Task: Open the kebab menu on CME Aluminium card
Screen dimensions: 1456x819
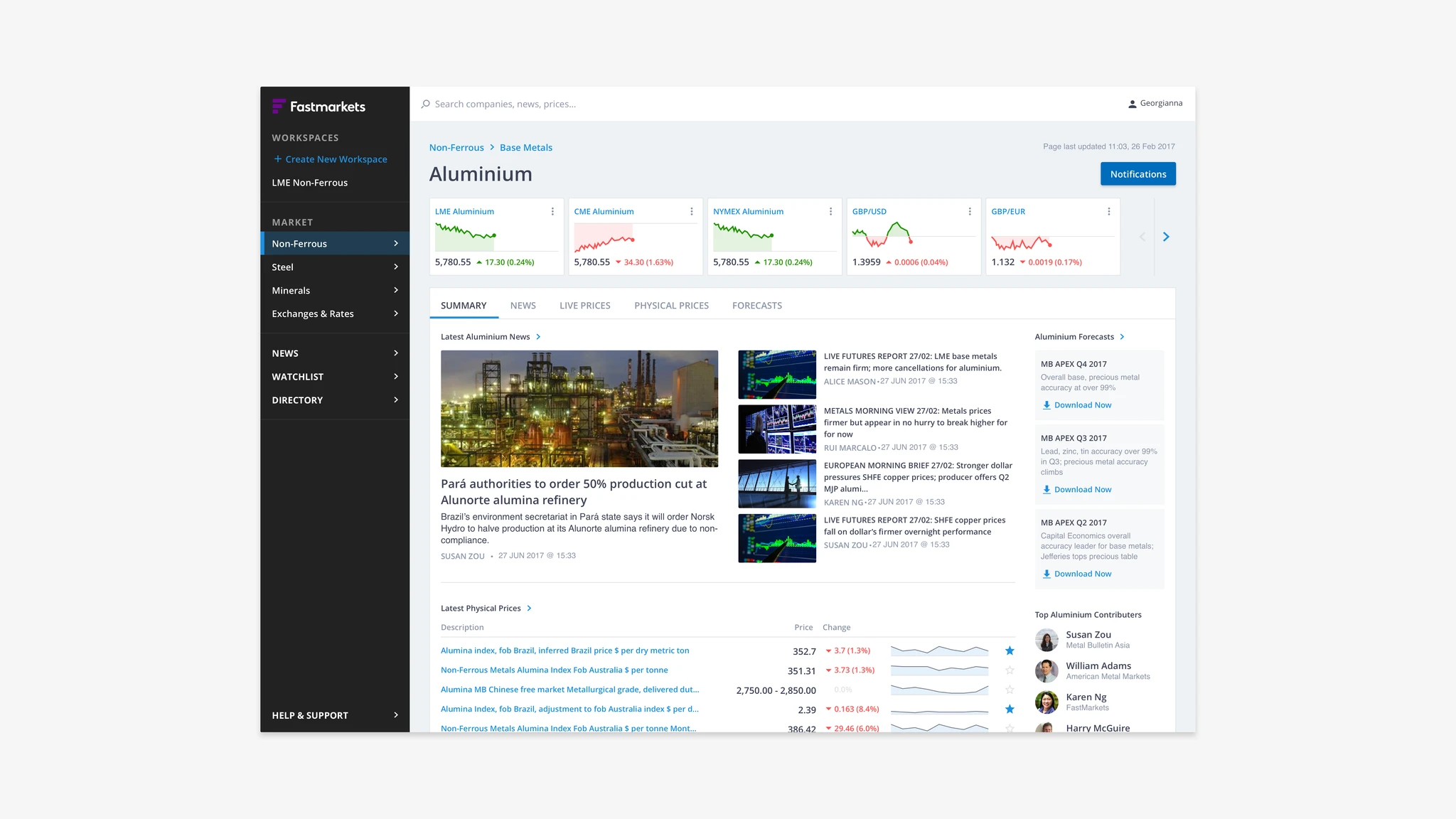Action: pos(691,211)
